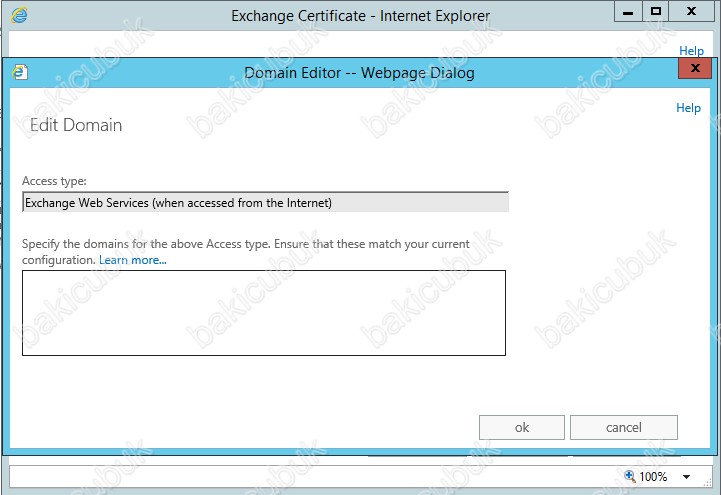The image size is (721, 495).
Task: Close the Domain Editor Webpage Dialog
Action: (x=695, y=68)
